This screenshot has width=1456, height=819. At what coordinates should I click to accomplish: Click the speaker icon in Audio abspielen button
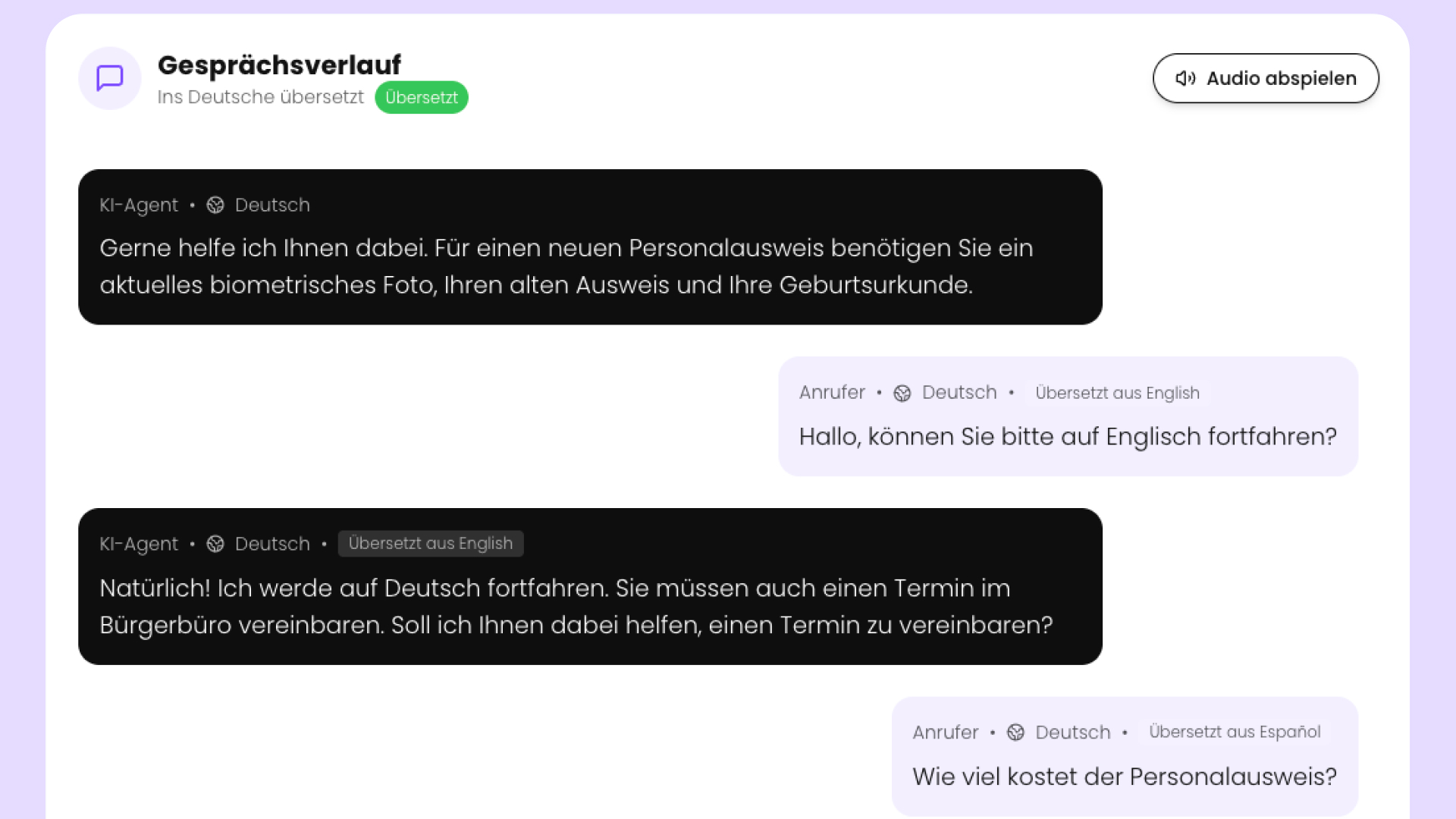coord(1185,78)
